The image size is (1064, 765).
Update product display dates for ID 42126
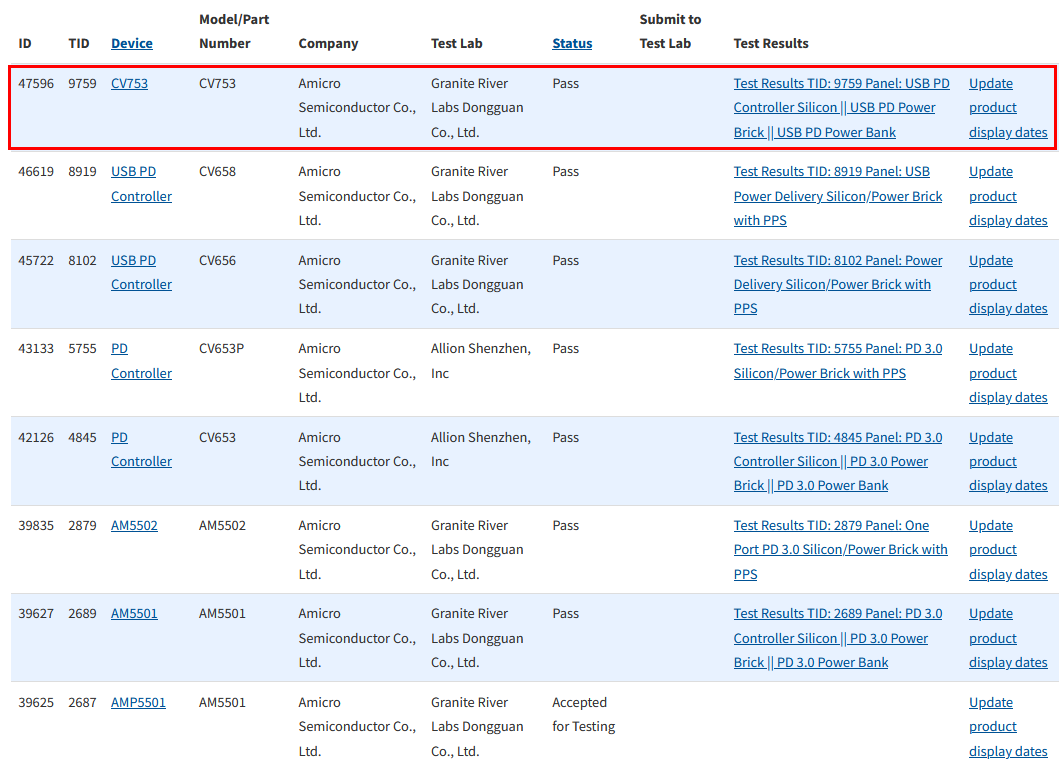point(1008,462)
